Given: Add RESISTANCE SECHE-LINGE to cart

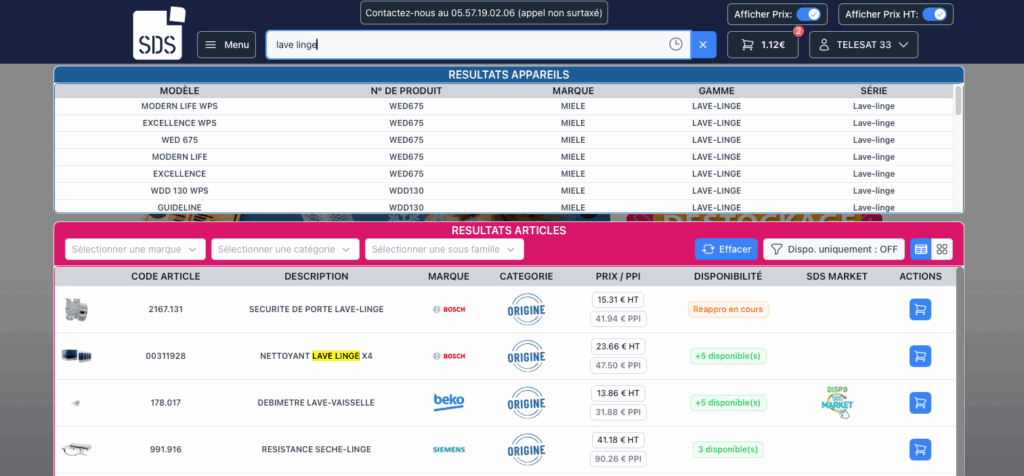Looking at the screenshot, I should click(920, 450).
